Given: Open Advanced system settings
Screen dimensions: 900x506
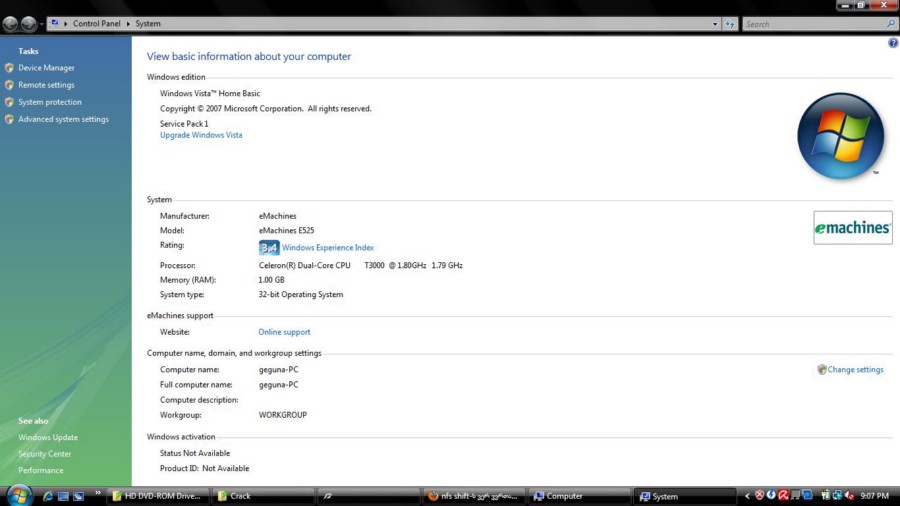Looking at the screenshot, I should coord(63,119).
